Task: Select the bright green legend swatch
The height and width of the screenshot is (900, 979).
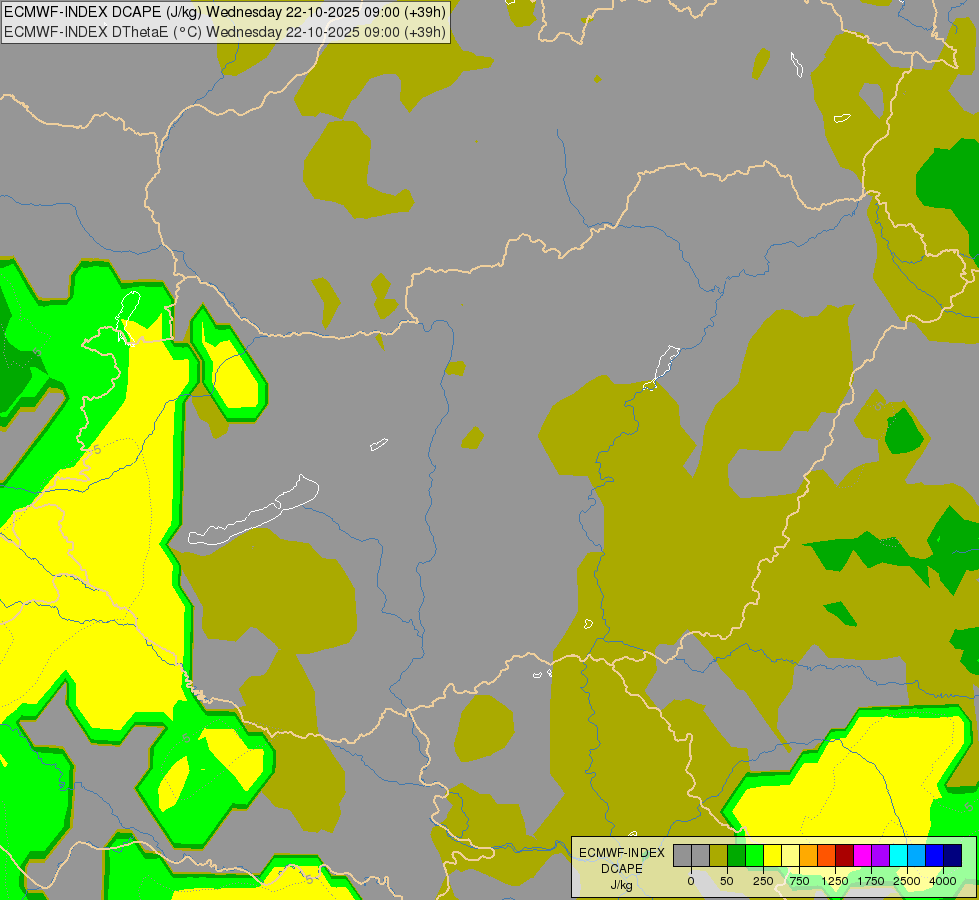Action: pyautogui.click(x=754, y=856)
